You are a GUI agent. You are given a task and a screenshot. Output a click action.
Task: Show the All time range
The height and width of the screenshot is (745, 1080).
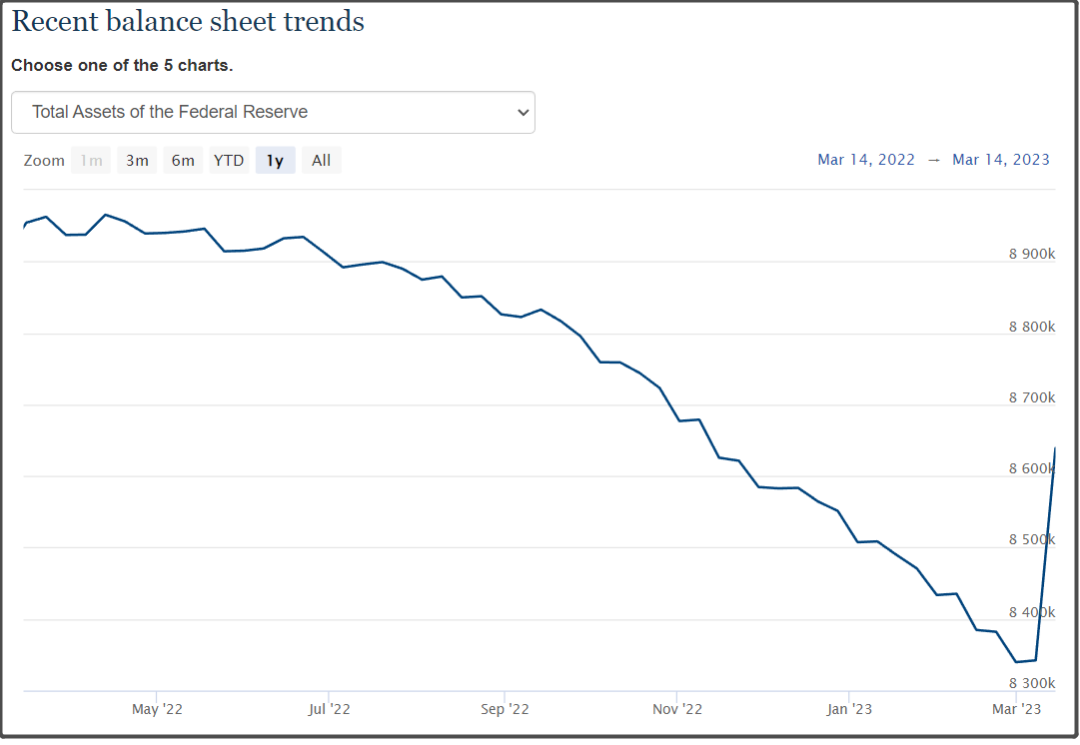pos(321,160)
